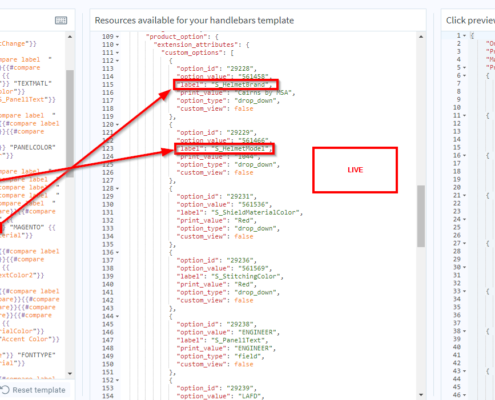
Task: Collapse the fold arrow at line 136
Action: pyautogui.click(x=117, y=253)
